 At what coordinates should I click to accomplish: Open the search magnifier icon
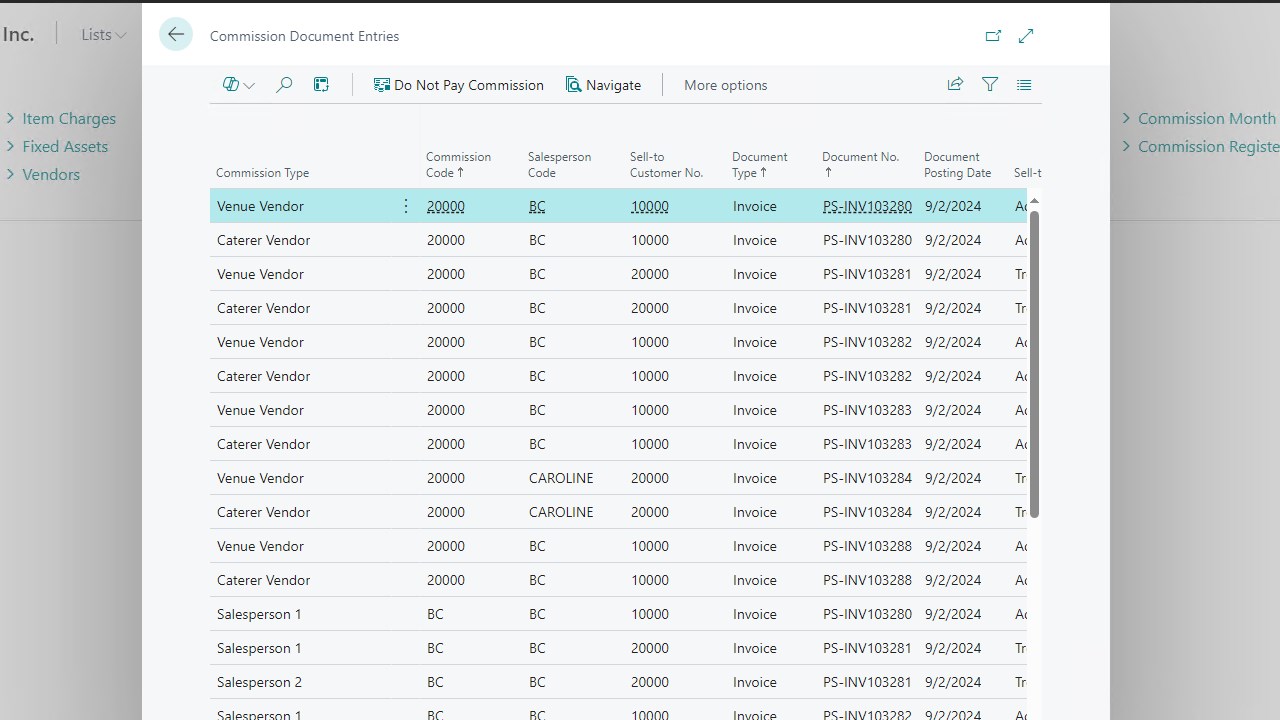[284, 85]
